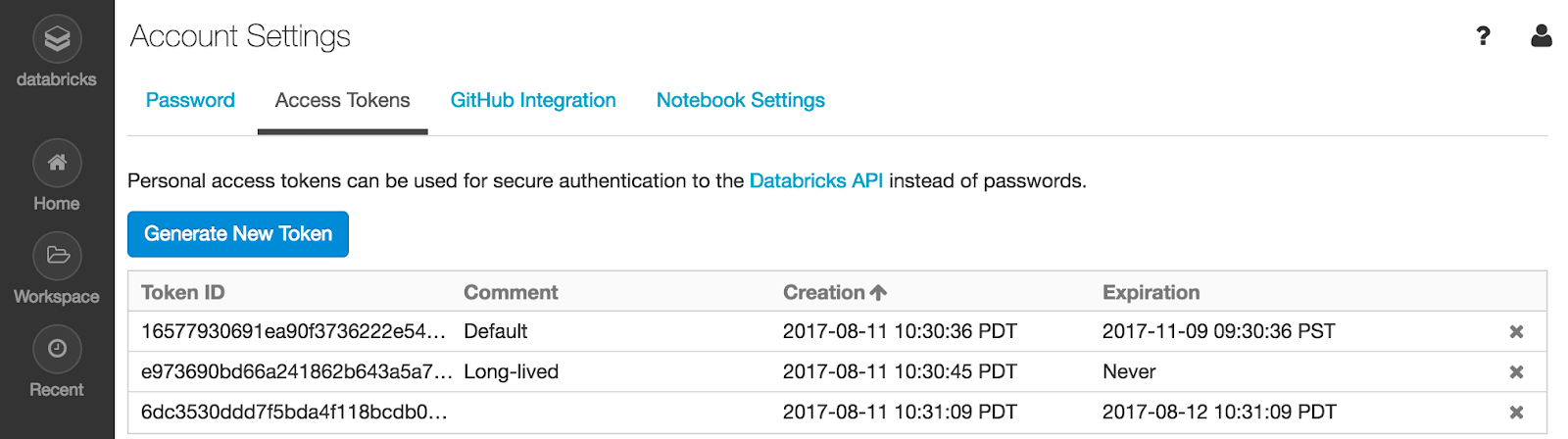Open the Workspace folder icon
The width and height of the screenshot is (1568, 439).
click(57, 256)
